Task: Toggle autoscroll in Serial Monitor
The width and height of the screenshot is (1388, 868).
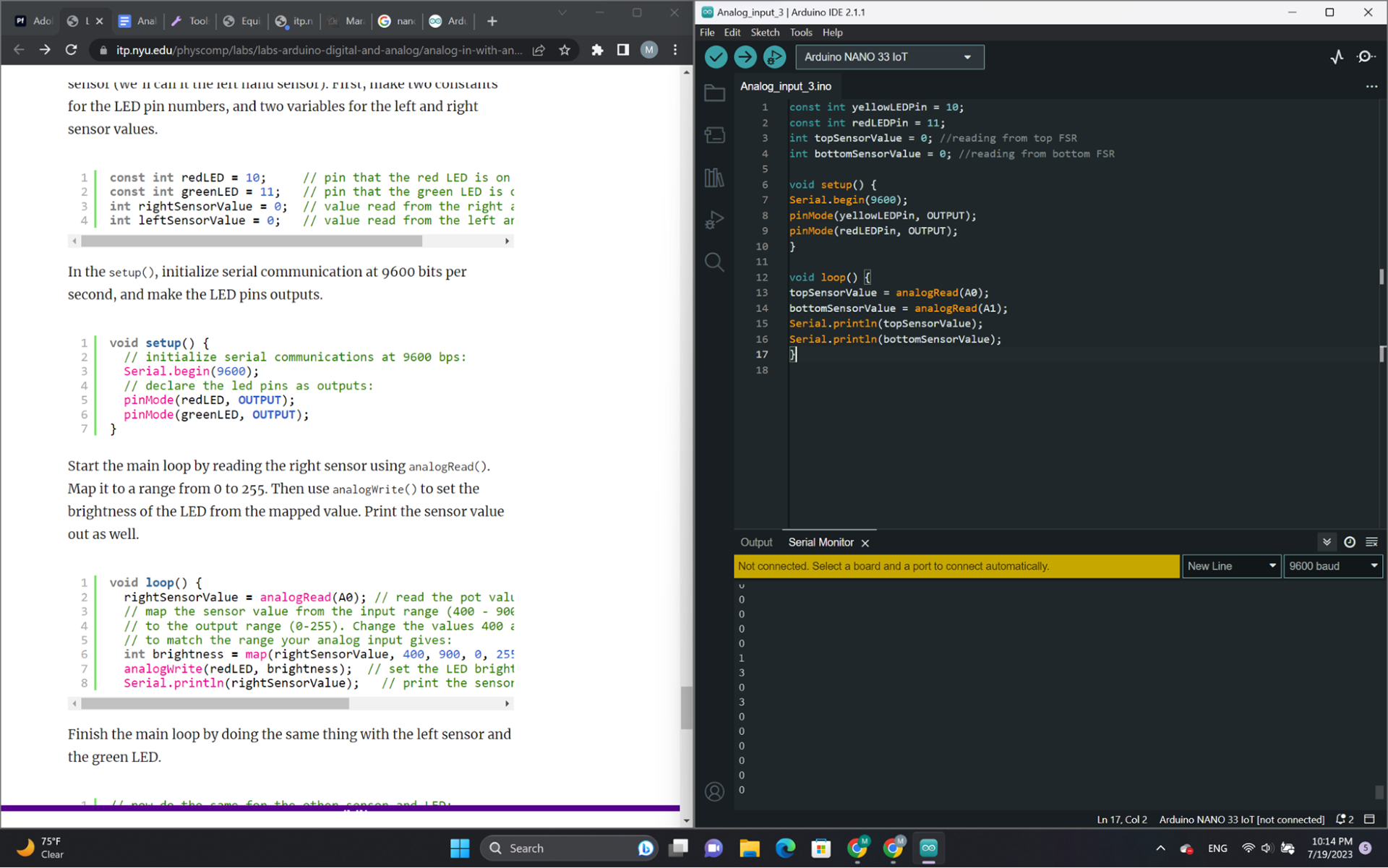Action: coord(1327,542)
